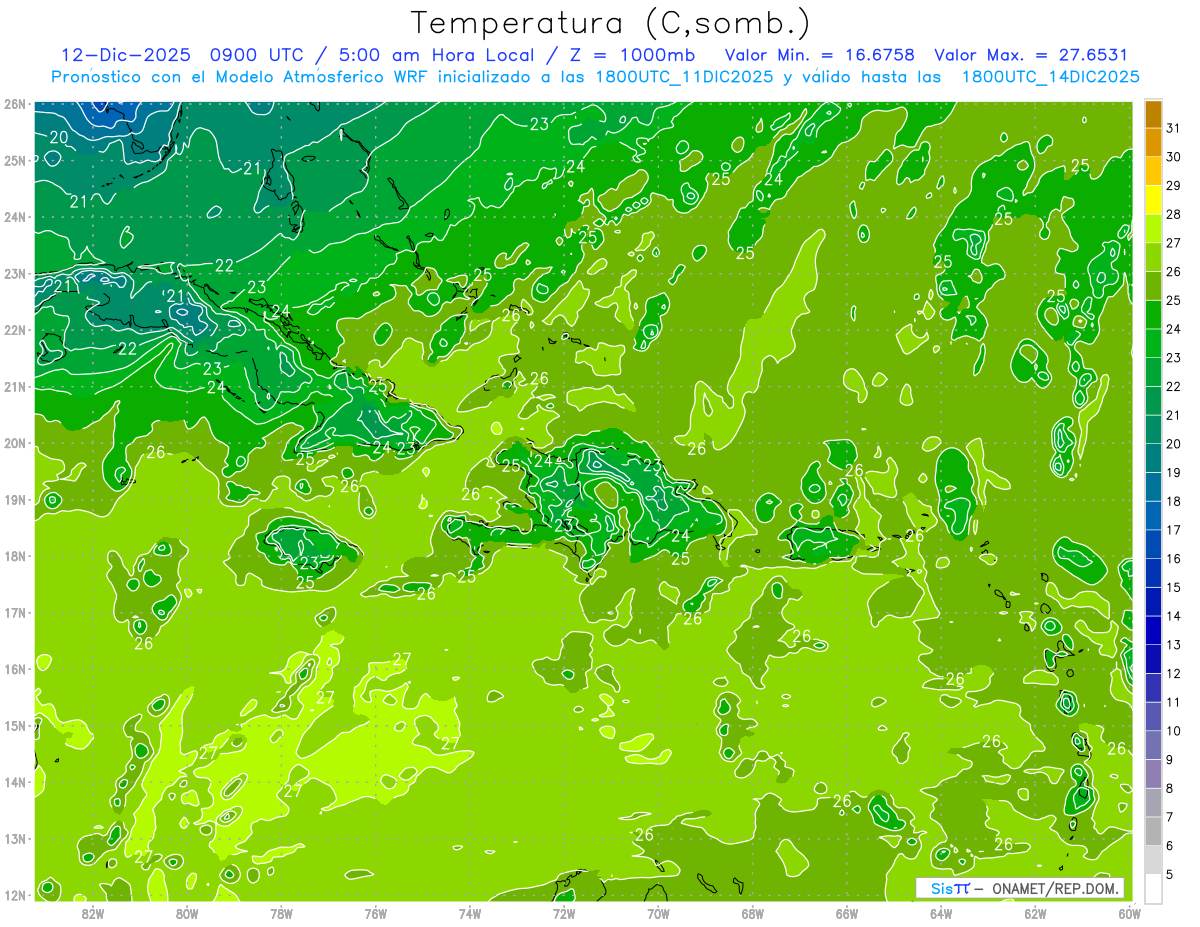Click the "Valor Max. = 27.6531" text

pos(1031,55)
